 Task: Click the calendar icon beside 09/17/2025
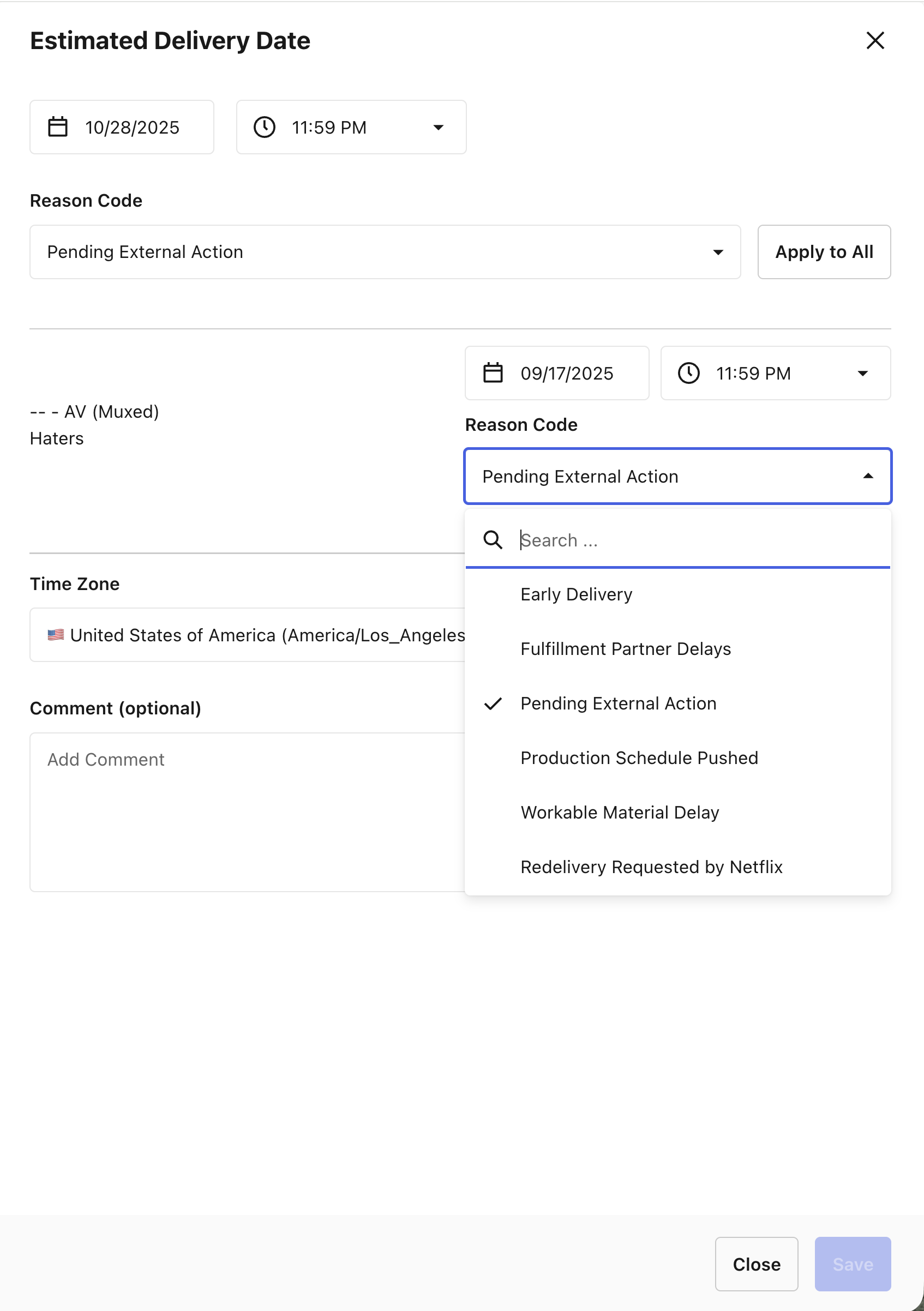click(493, 373)
